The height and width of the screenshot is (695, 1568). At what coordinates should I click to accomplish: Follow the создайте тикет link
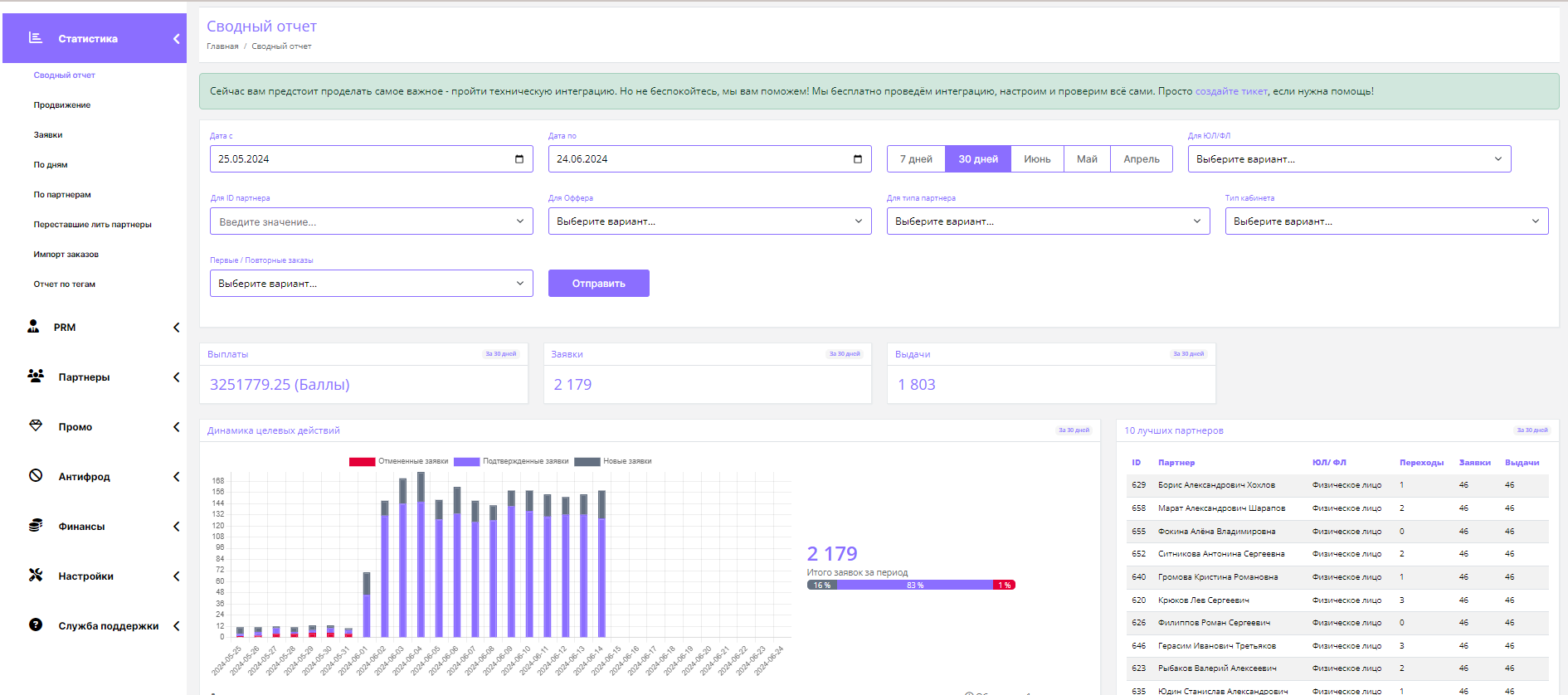tap(1231, 91)
